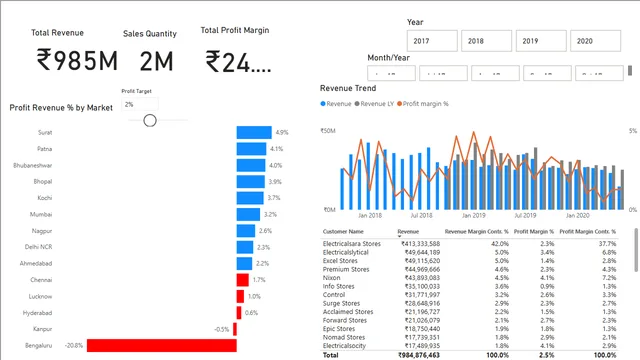Click the Profit Target slider handle
Image resolution: width=640 pixels, height=360 pixels.
coord(150,120)
